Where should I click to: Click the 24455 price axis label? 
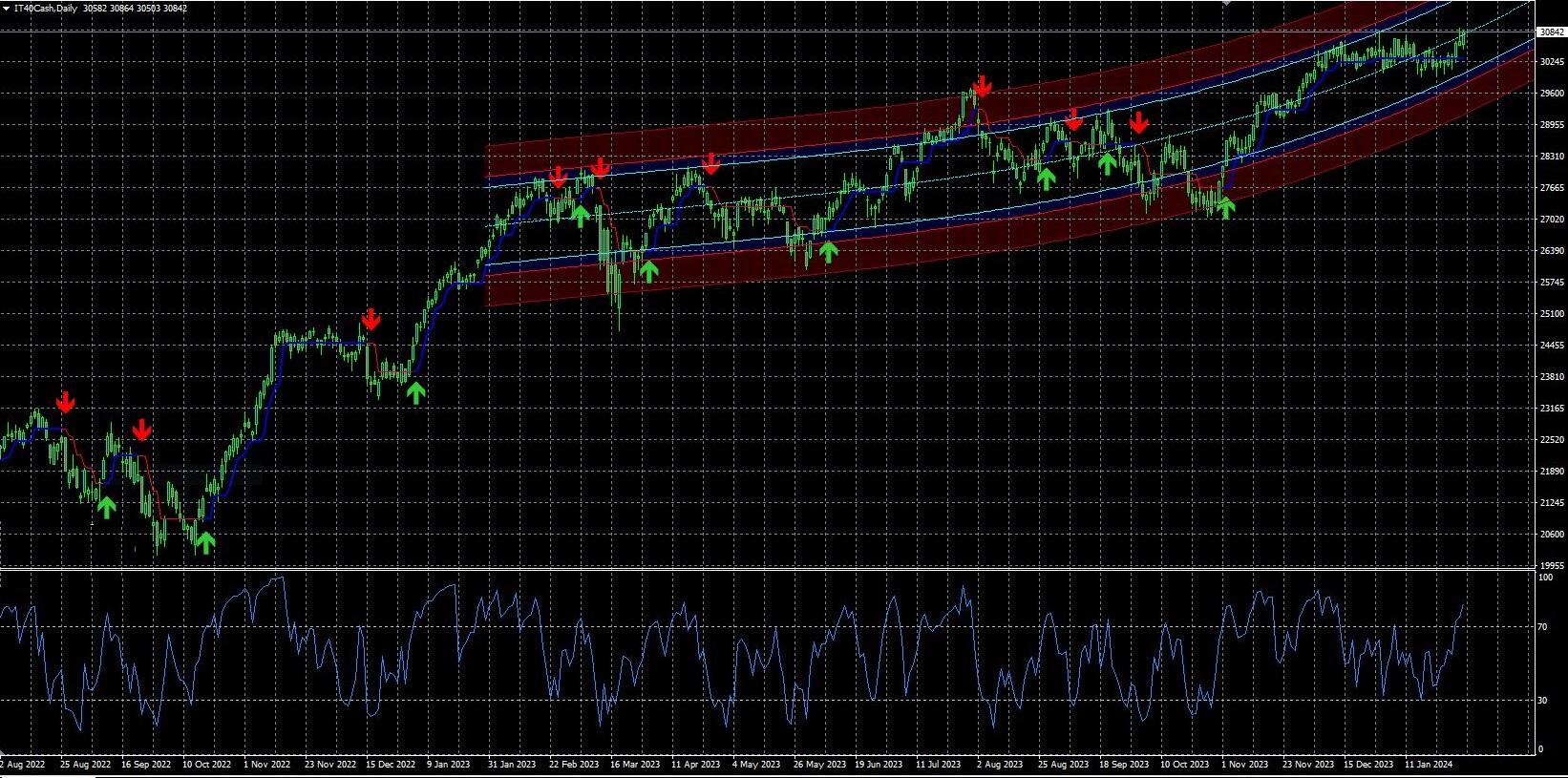pyautogui.click(x=1552, y=346)
